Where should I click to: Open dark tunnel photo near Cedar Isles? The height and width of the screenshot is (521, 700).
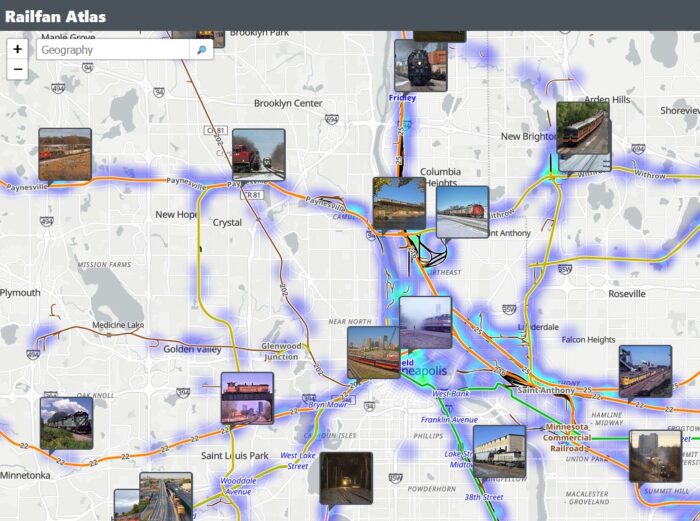tap(346, 478)
